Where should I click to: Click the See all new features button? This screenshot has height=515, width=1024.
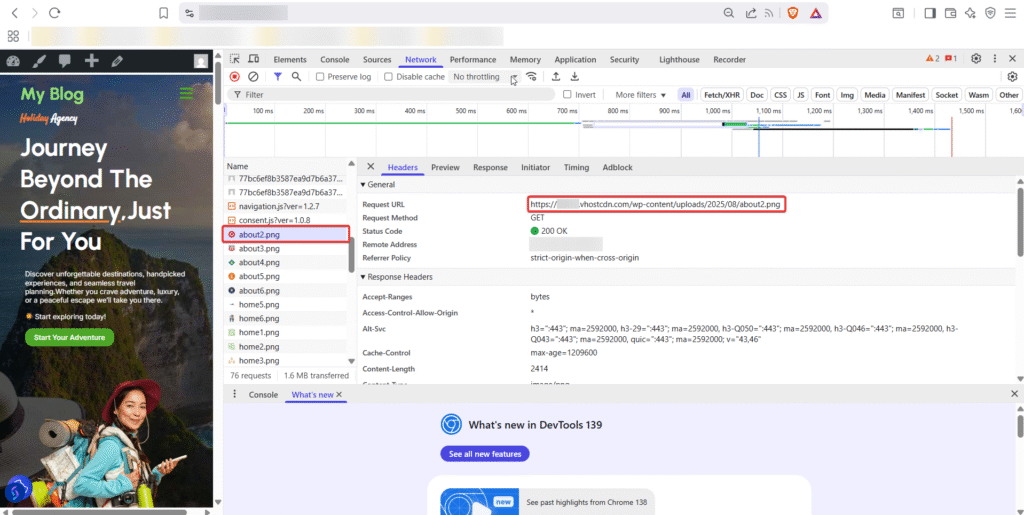tap(485, 454)
